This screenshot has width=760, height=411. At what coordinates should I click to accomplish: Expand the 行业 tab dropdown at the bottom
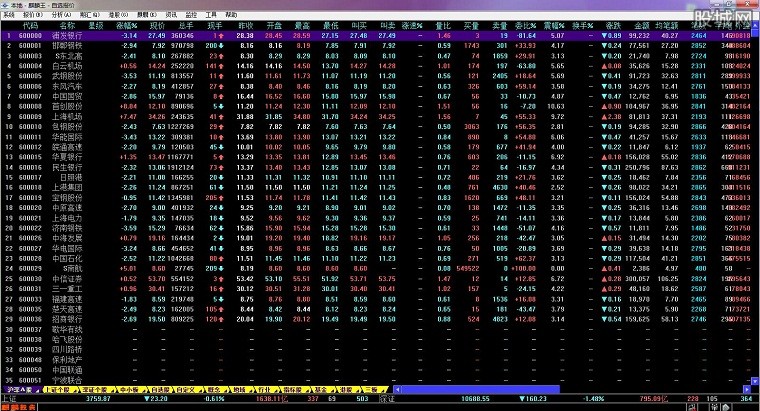pyautogui.click(x=264, y=389)
